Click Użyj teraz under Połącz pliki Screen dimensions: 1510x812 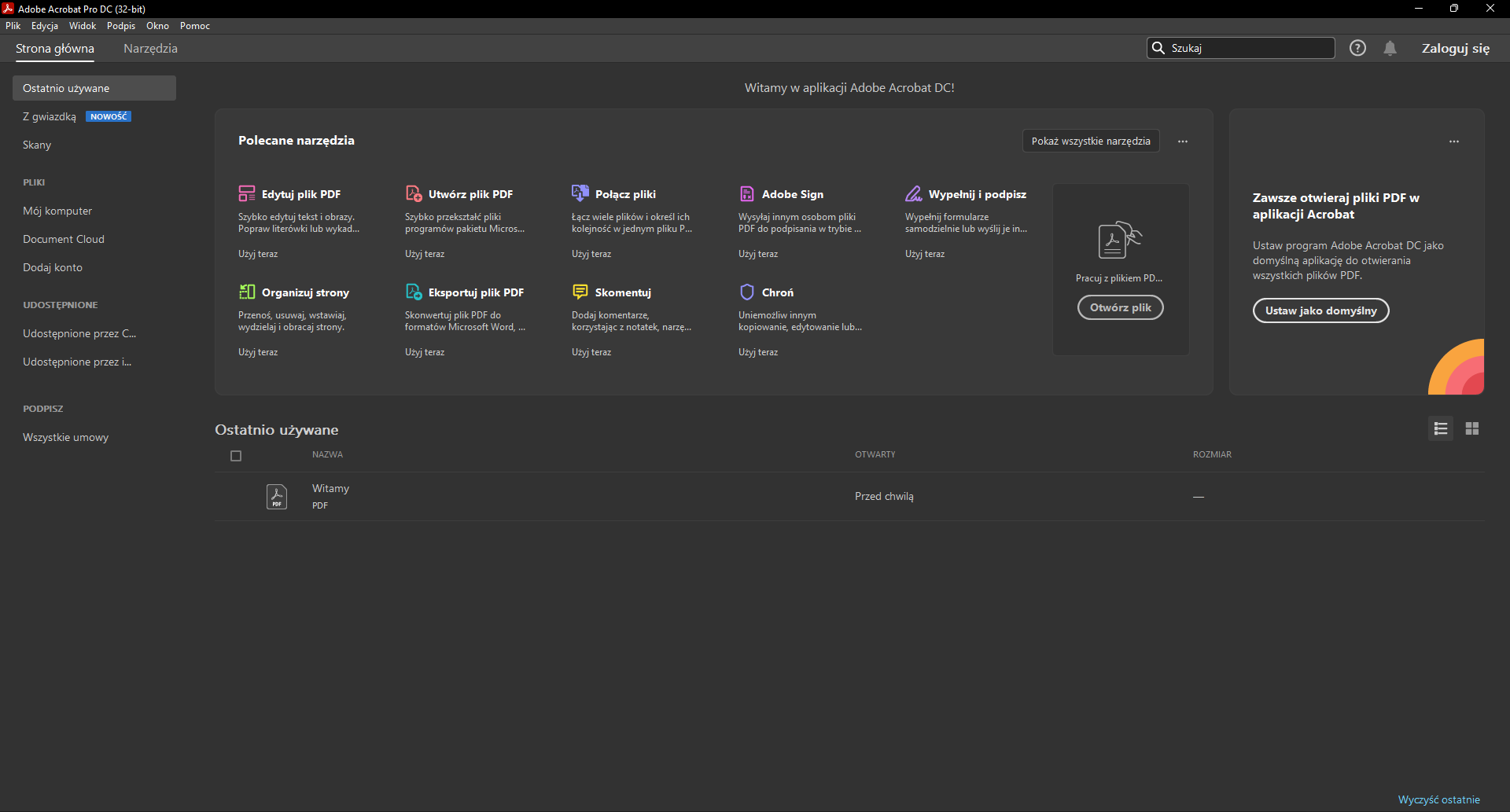[591, 254]
